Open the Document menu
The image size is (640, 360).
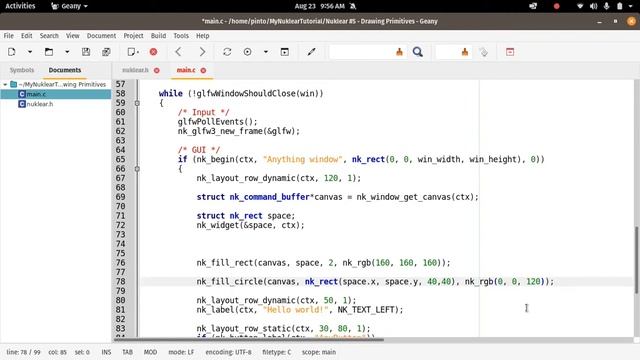pyautogui.click(x=101, y=36)
